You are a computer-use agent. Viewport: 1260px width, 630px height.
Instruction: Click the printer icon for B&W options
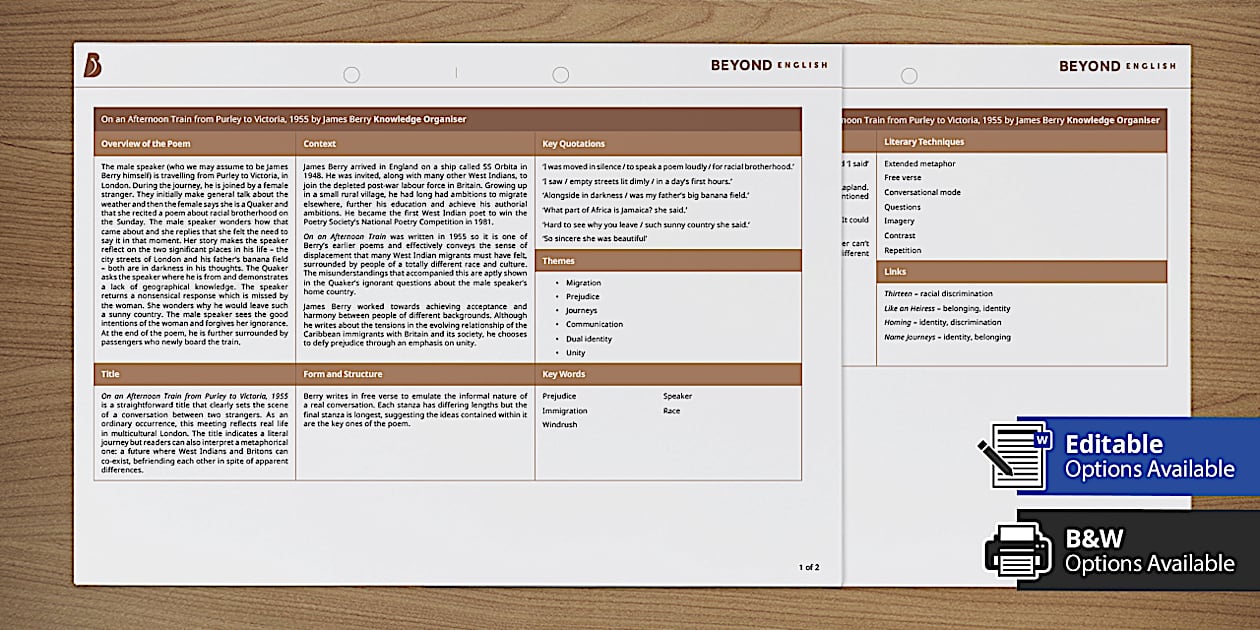click(x=1017, y=550)
